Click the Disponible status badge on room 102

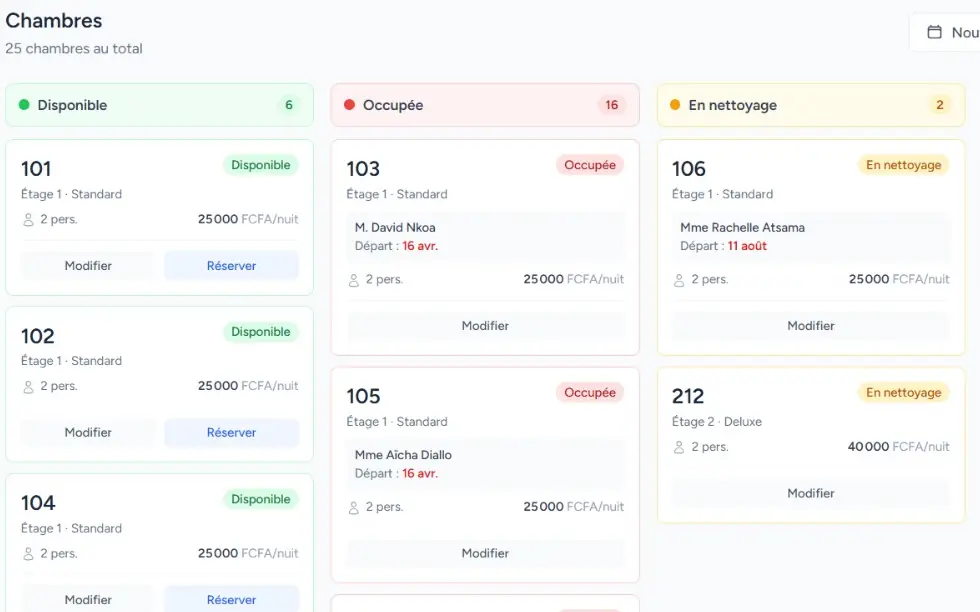(x=261, y=332)
